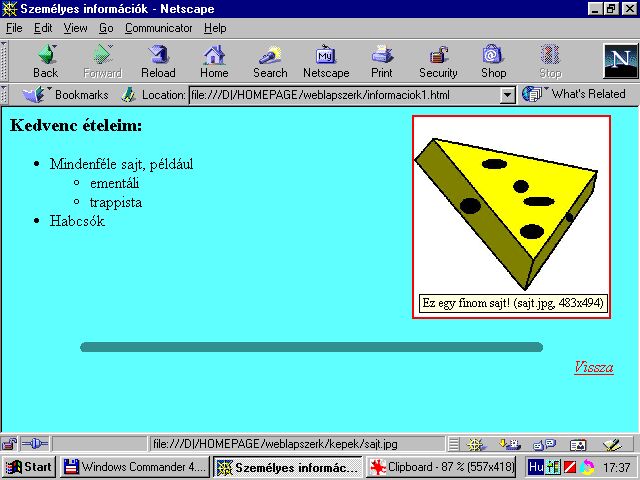Image resolution: width=640 pixels, height=480 pixels.
Task: Click the Forward navigation button
Action: [x=102, y=61]
